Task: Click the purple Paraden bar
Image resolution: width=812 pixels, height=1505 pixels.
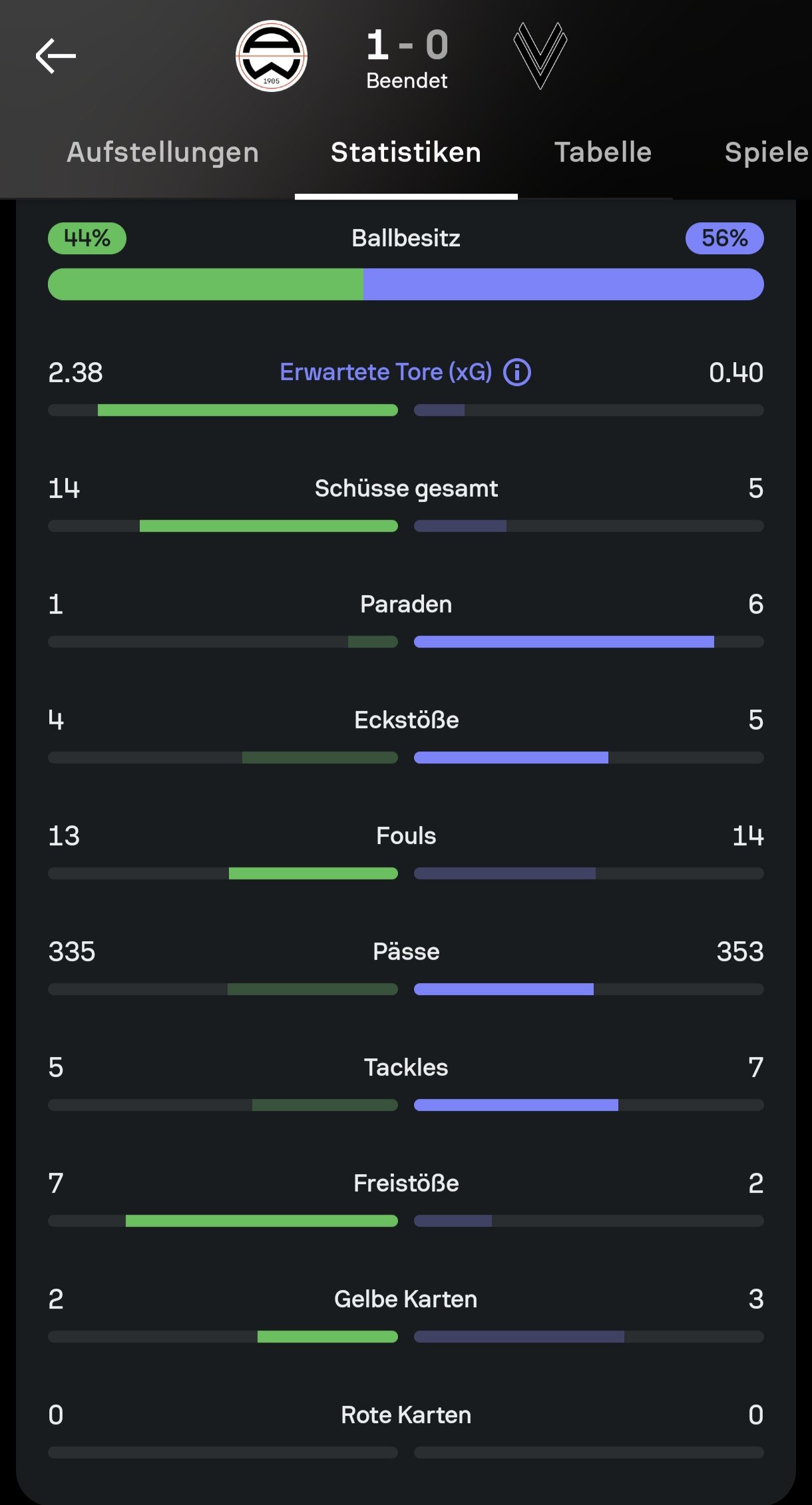Action: click(x=564, y=642)
